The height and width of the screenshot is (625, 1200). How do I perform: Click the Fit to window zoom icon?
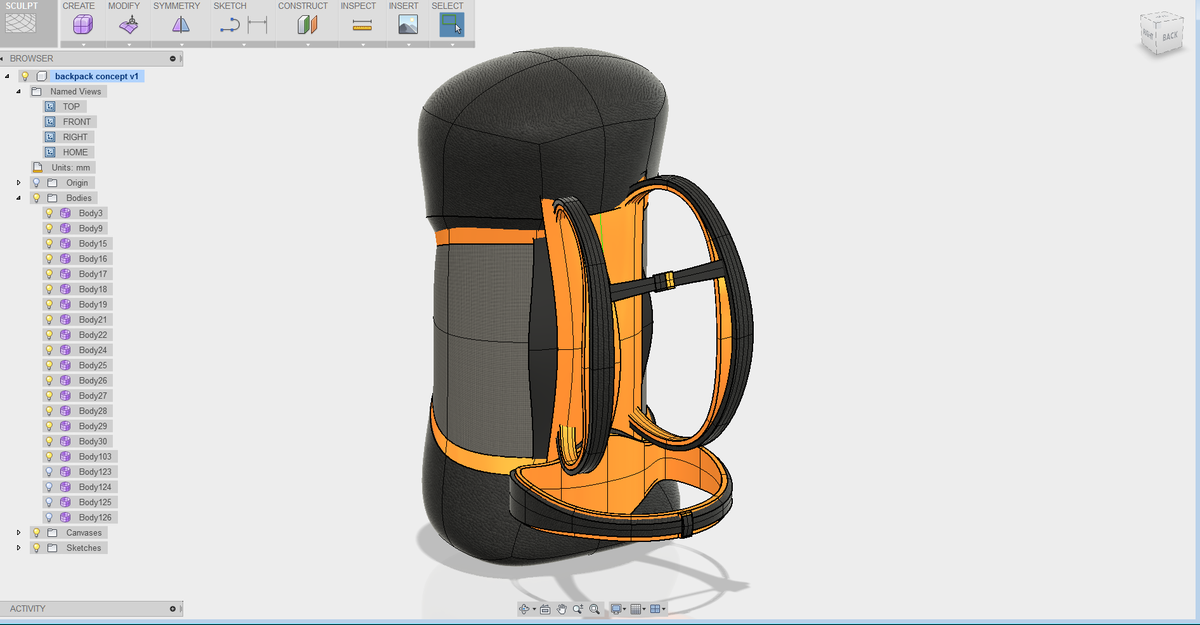pos(594,608)
